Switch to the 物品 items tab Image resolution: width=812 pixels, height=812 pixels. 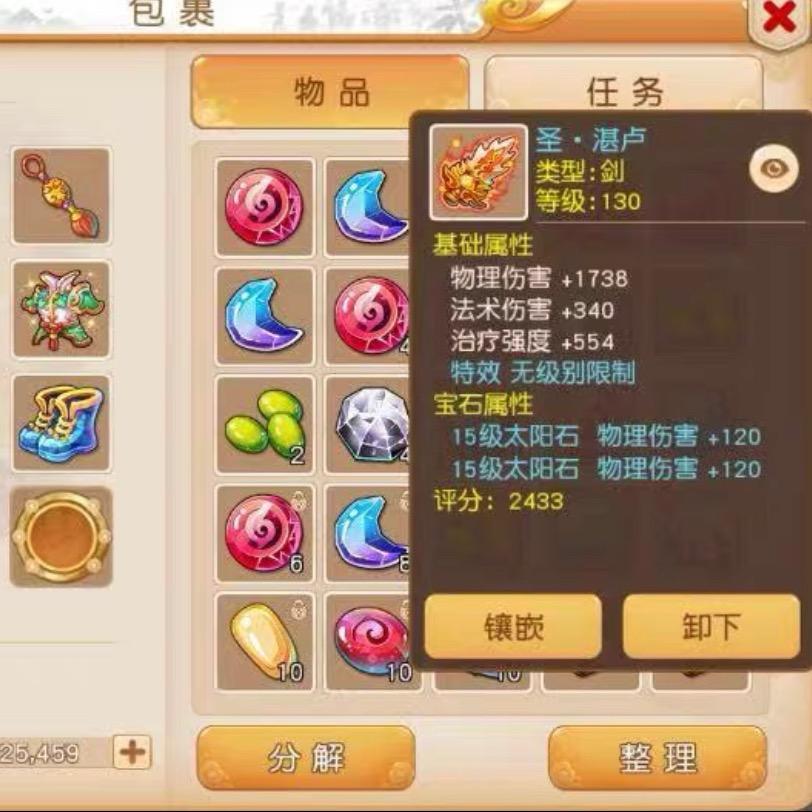[330, 92]
